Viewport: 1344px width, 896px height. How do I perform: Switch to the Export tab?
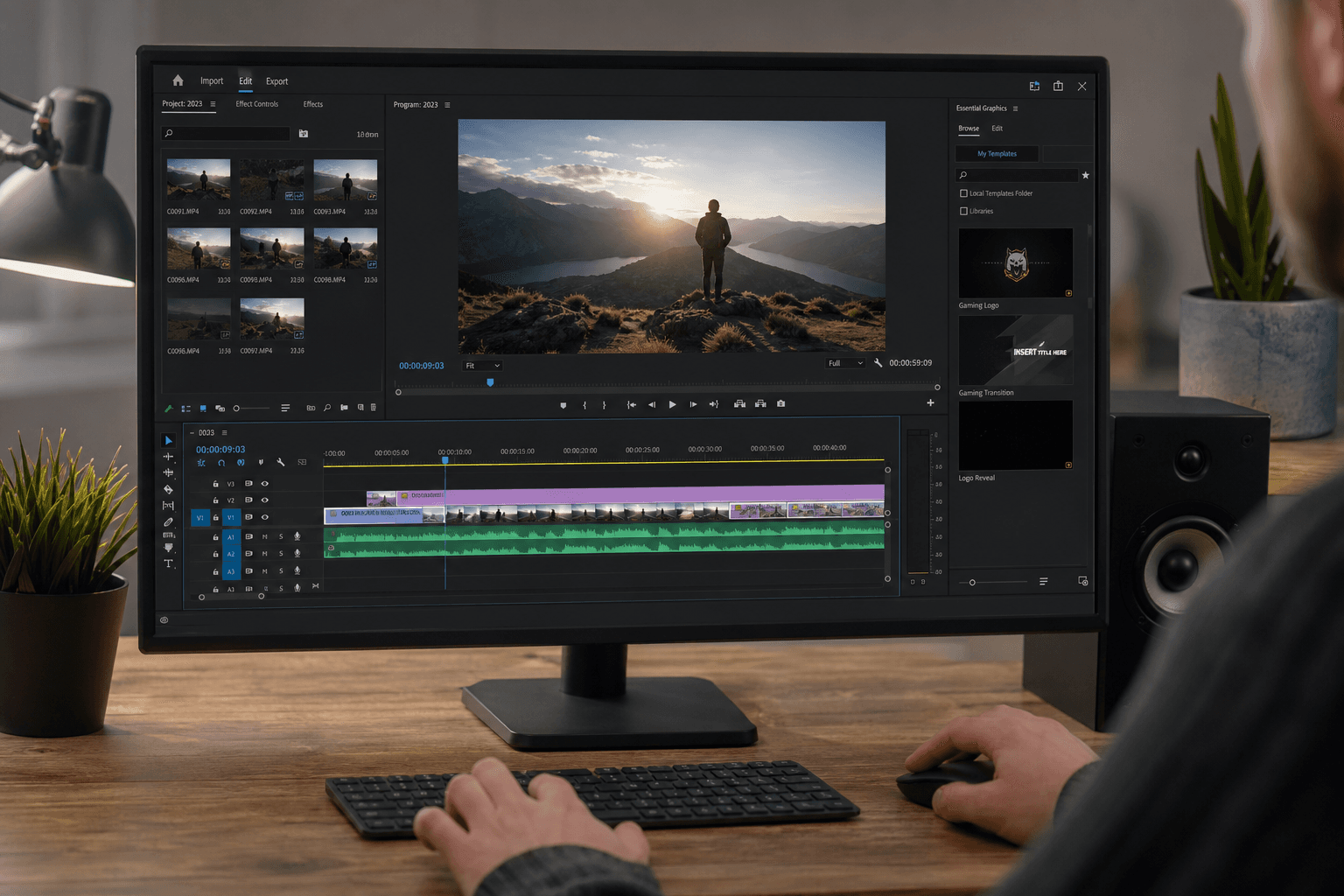click(x=276, y=81)
